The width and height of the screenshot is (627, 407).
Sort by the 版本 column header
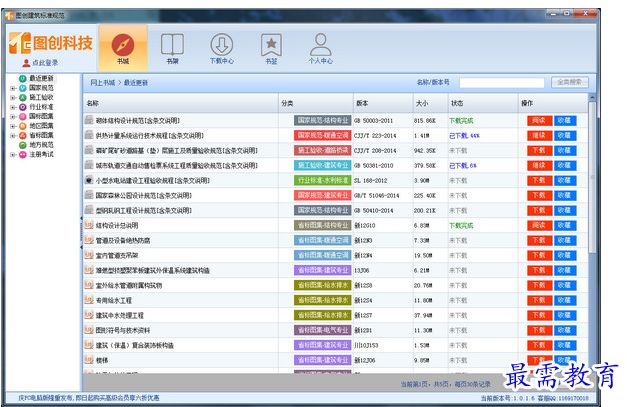(x=383, y=103)
